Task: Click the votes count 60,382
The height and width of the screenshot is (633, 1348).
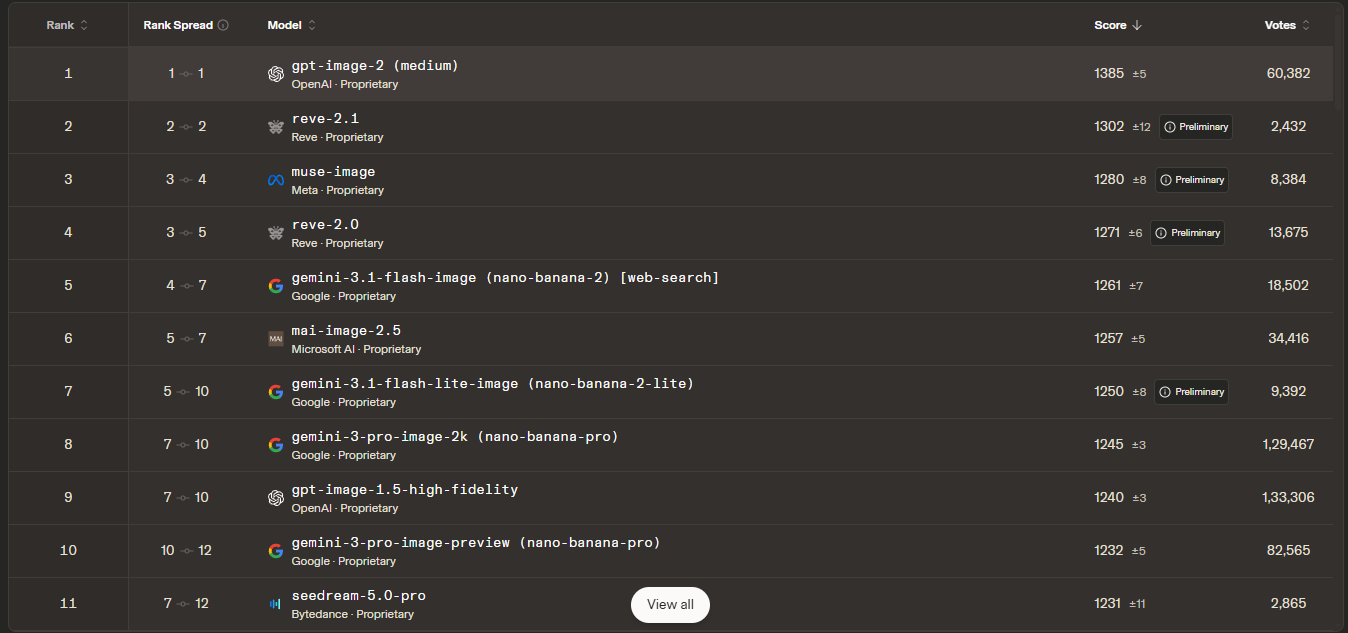Action: tap(1288, 74)
